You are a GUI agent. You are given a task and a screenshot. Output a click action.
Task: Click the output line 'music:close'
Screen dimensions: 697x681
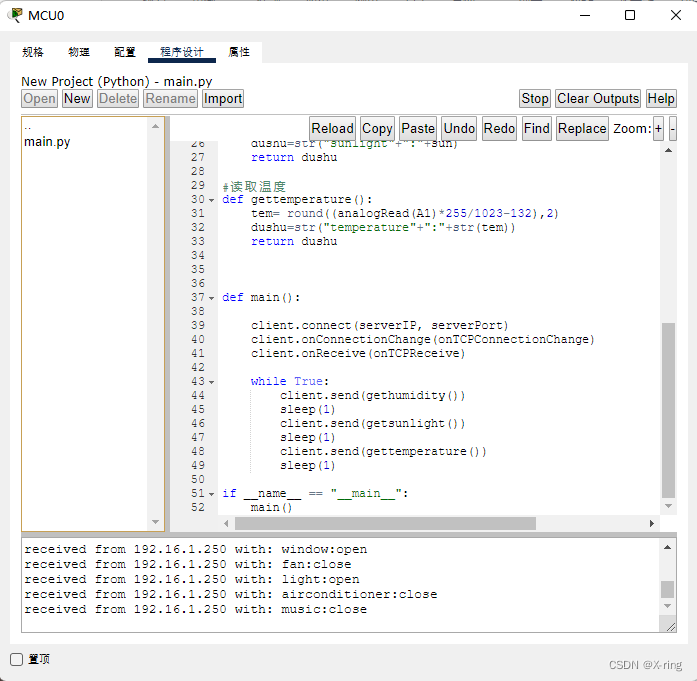pos(196,609)
